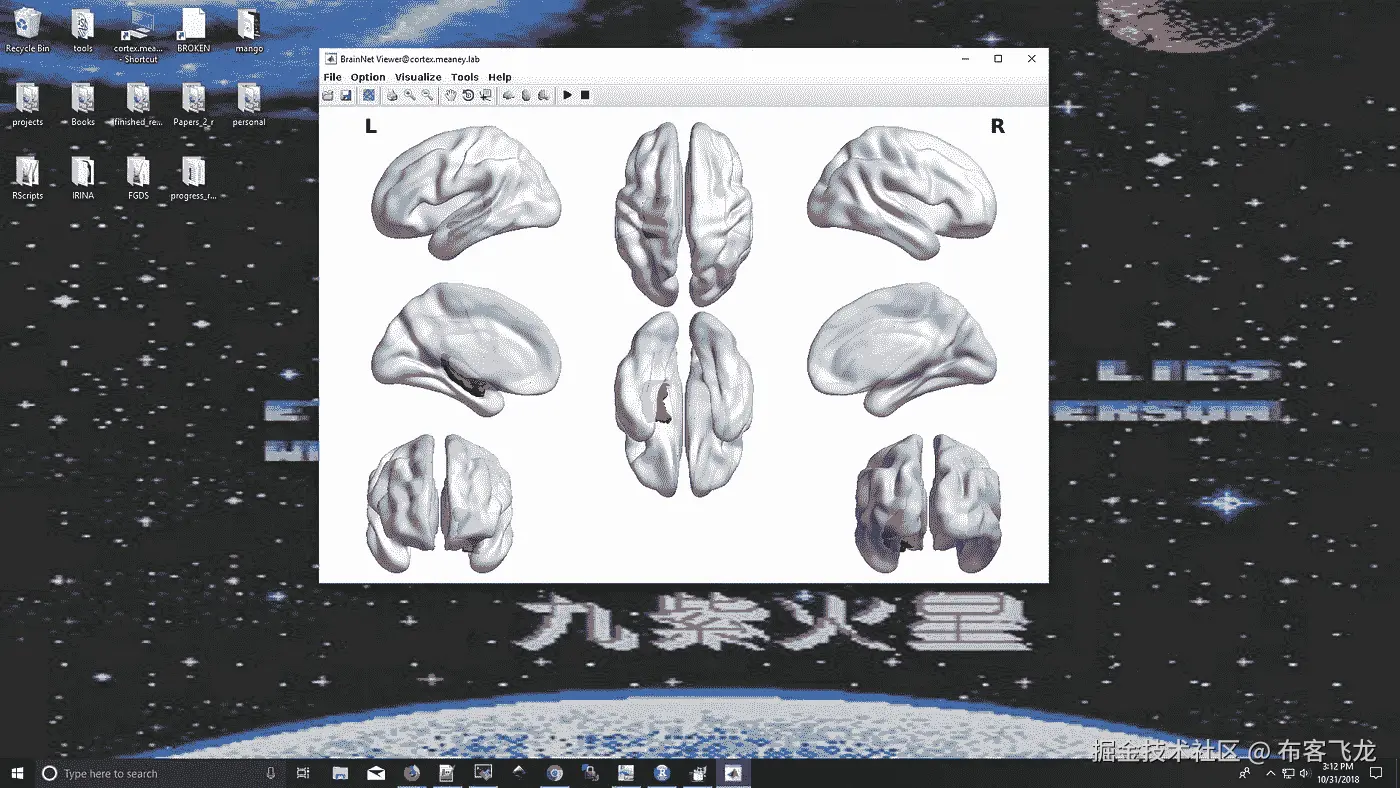Screen dimensions: 1400x788
Task: Open the Help menu
Action: pos(499,77)
